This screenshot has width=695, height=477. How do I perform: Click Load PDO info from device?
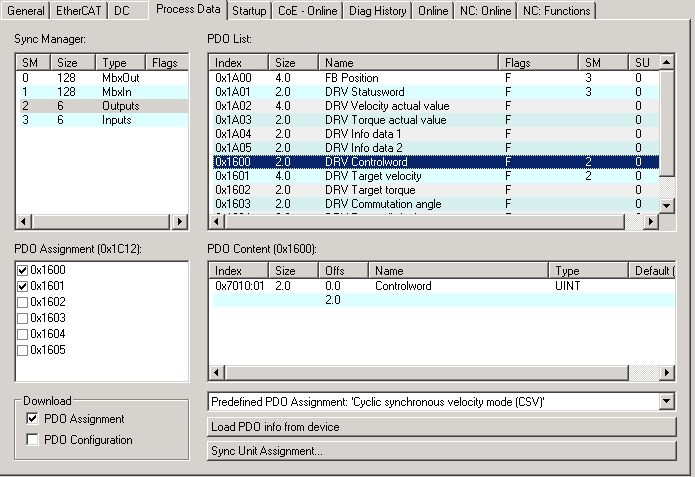pyautogui.click(x=442, y=427)
